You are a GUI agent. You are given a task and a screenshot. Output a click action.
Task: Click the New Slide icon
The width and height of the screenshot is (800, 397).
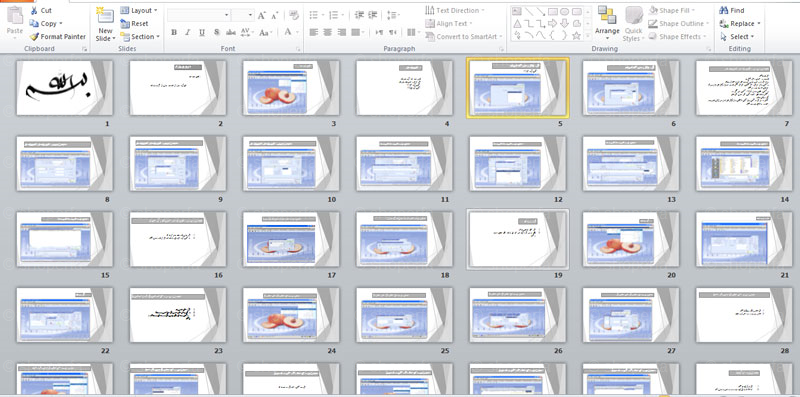click(105, 16)
